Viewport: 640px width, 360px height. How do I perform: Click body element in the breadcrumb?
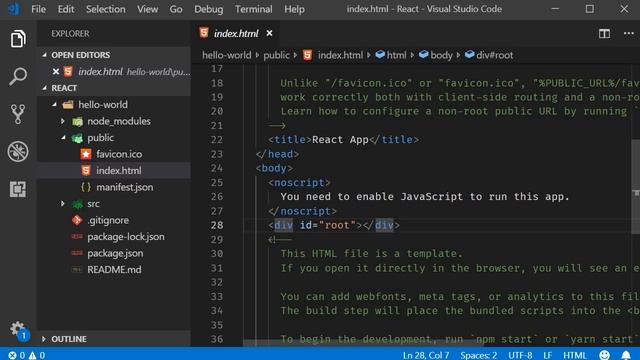[x=441, y=55]
